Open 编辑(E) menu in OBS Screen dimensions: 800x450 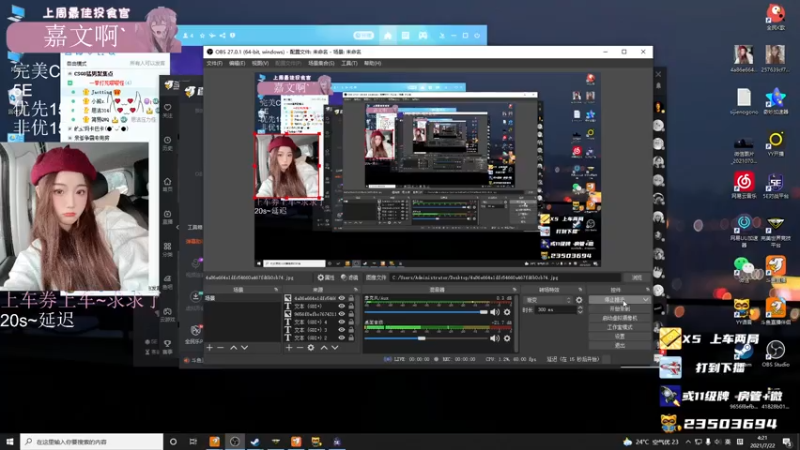point(237,63)
